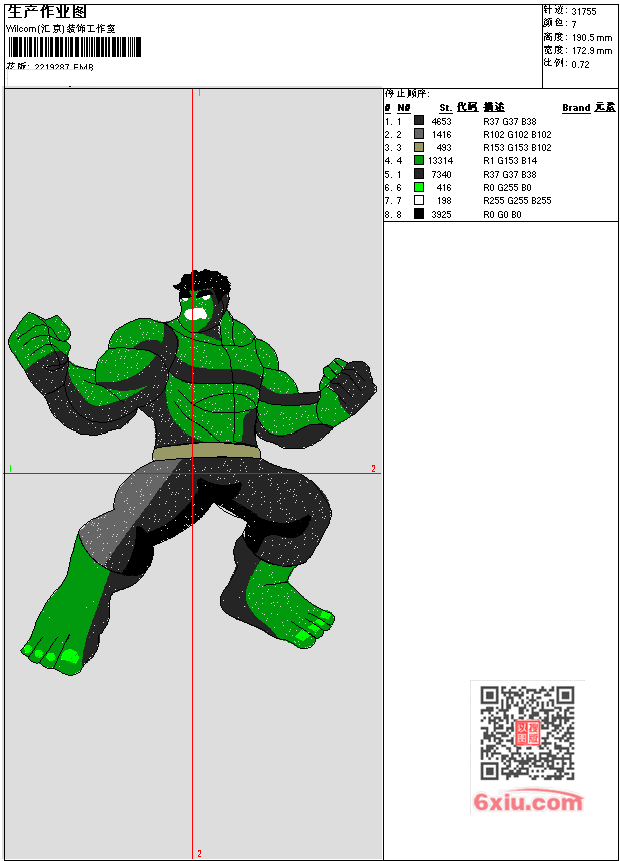Click color description R0 G0 B0
This screenshot has width=620, height=861.
coord(502,215)
